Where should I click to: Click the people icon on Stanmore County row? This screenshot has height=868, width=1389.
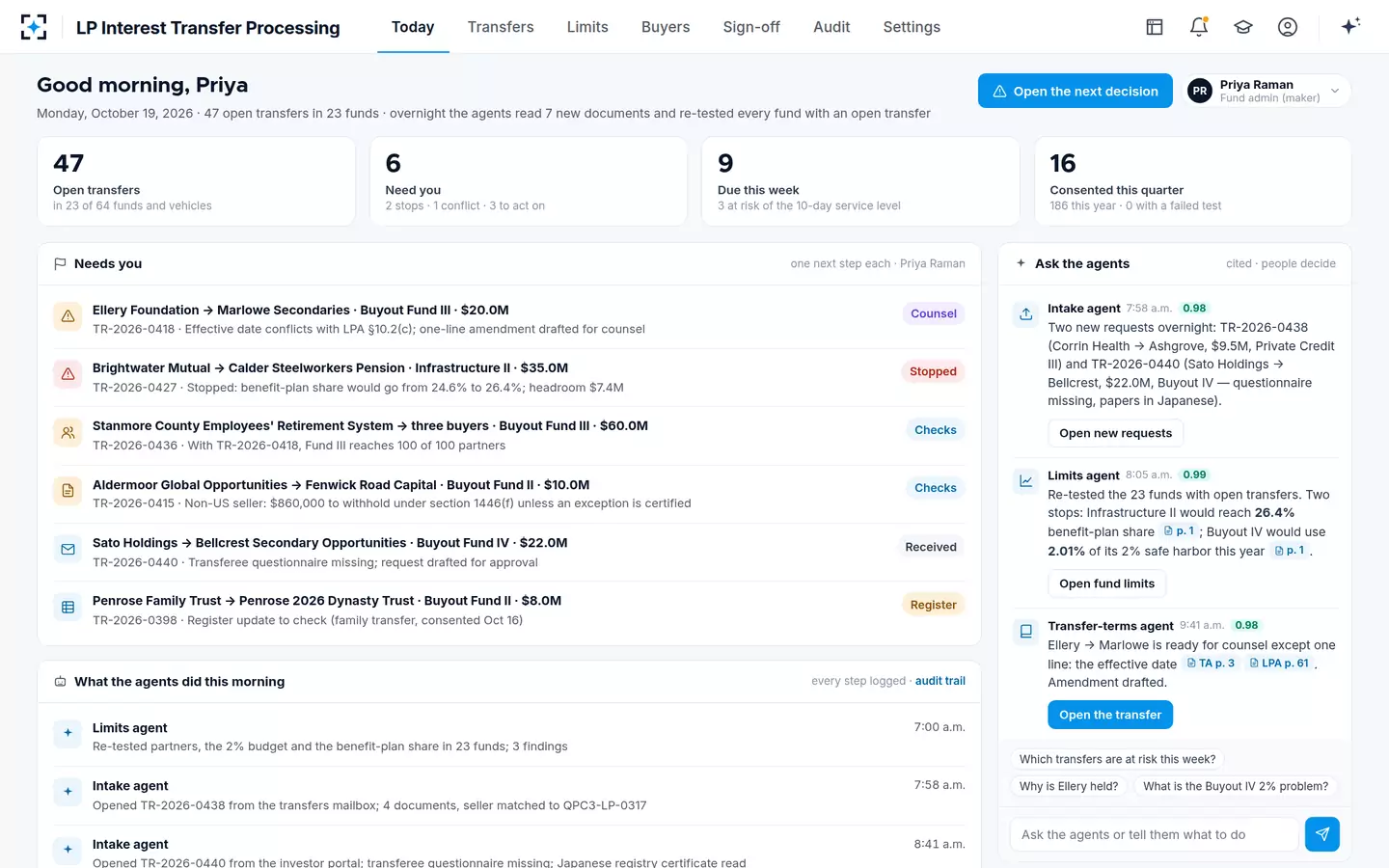(68, 433)
